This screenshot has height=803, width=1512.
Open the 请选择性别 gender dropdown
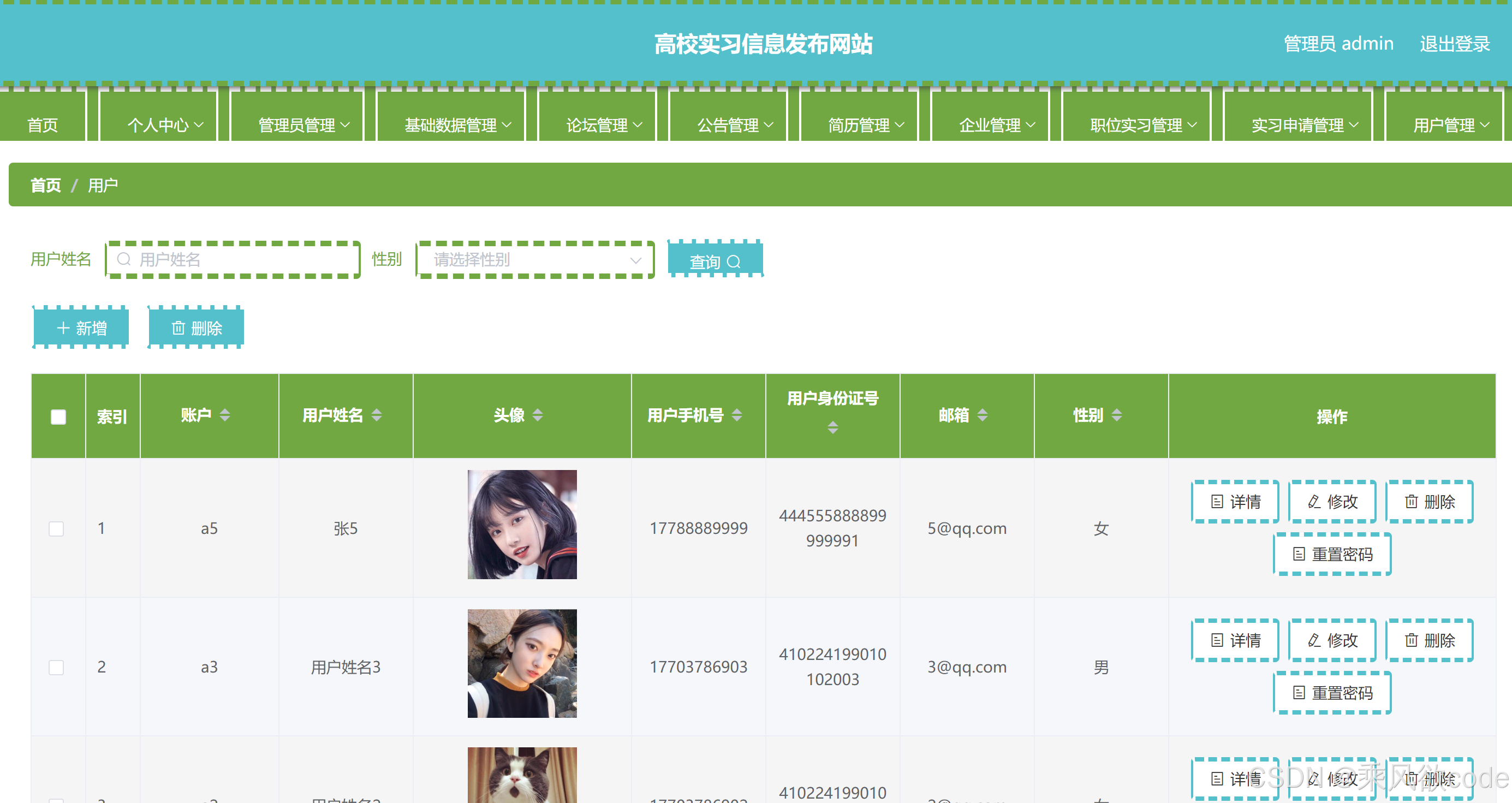pos(534,259)
